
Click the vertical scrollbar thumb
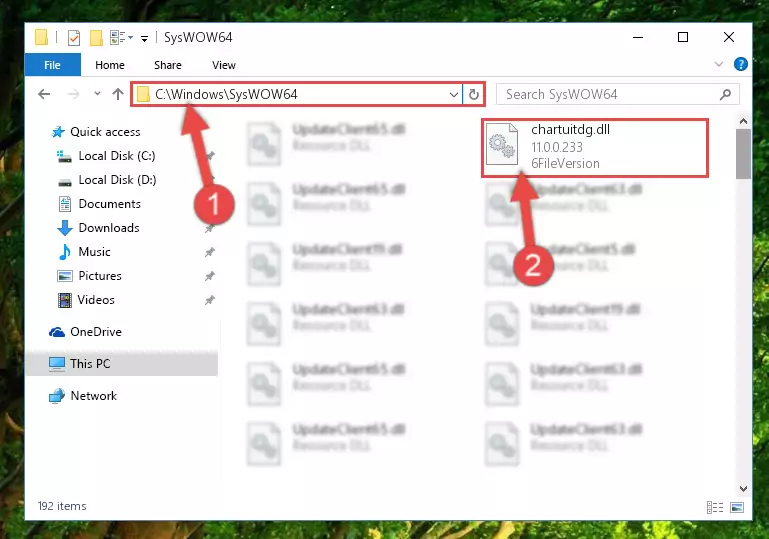pyautogui.click(x=743, y=154)
